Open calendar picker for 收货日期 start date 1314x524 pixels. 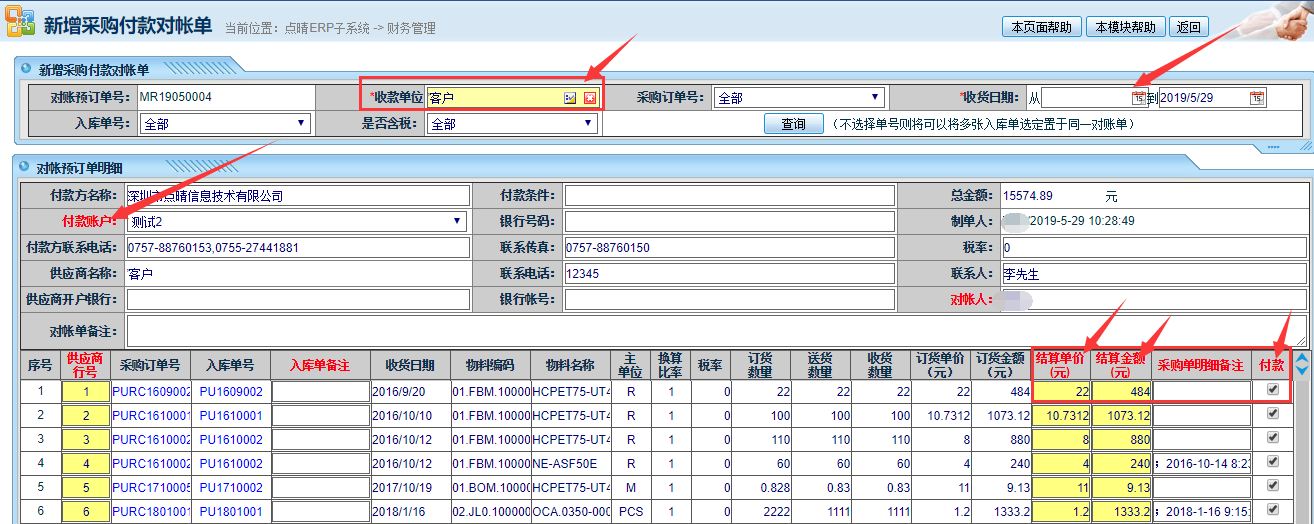tap(1138, 98)
